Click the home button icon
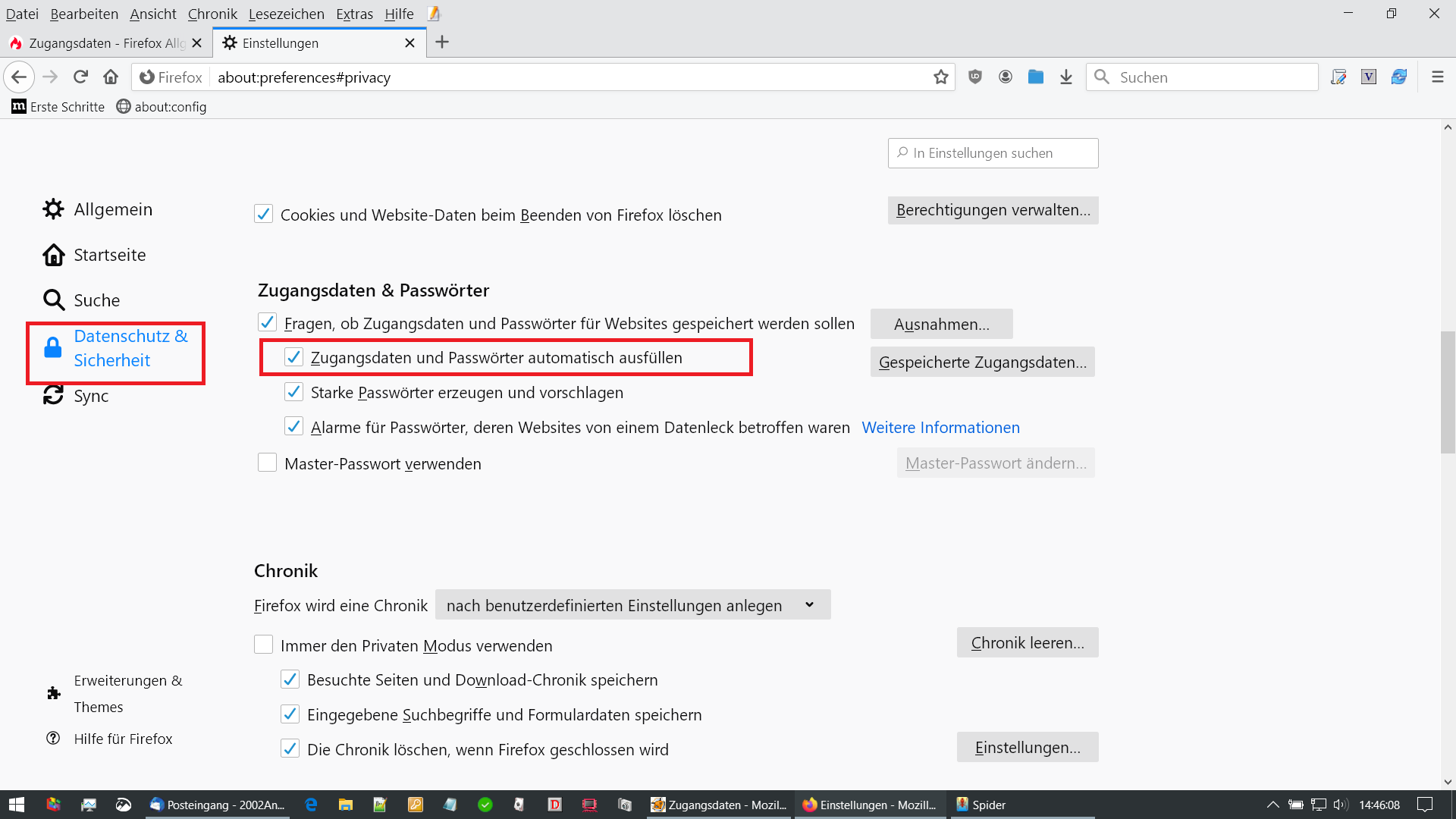The width and height of the screenshot is (1456, 819). (111, 77)
